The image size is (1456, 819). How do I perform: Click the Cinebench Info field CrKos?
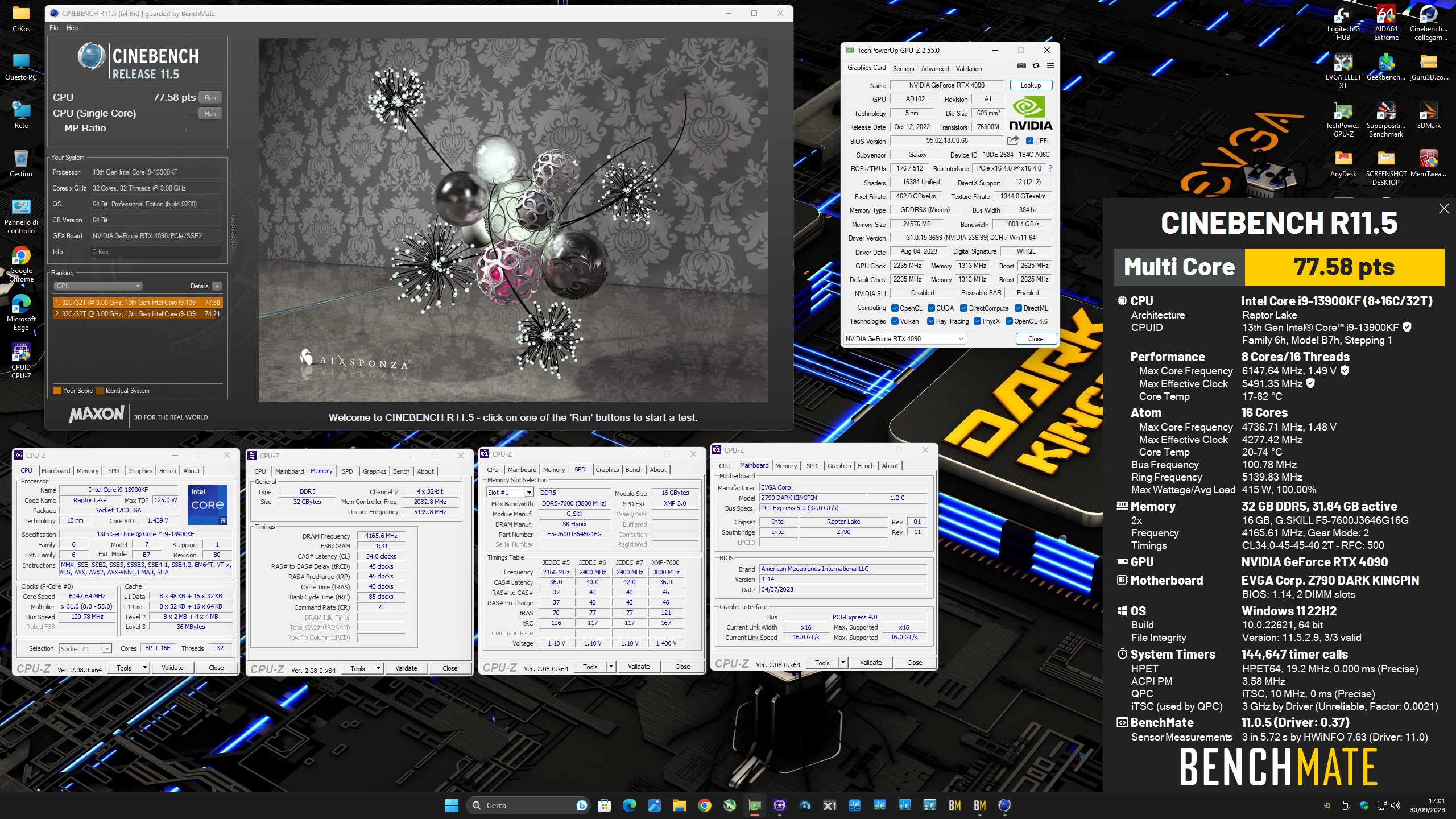pyautogui.click(x=156, y=252)
